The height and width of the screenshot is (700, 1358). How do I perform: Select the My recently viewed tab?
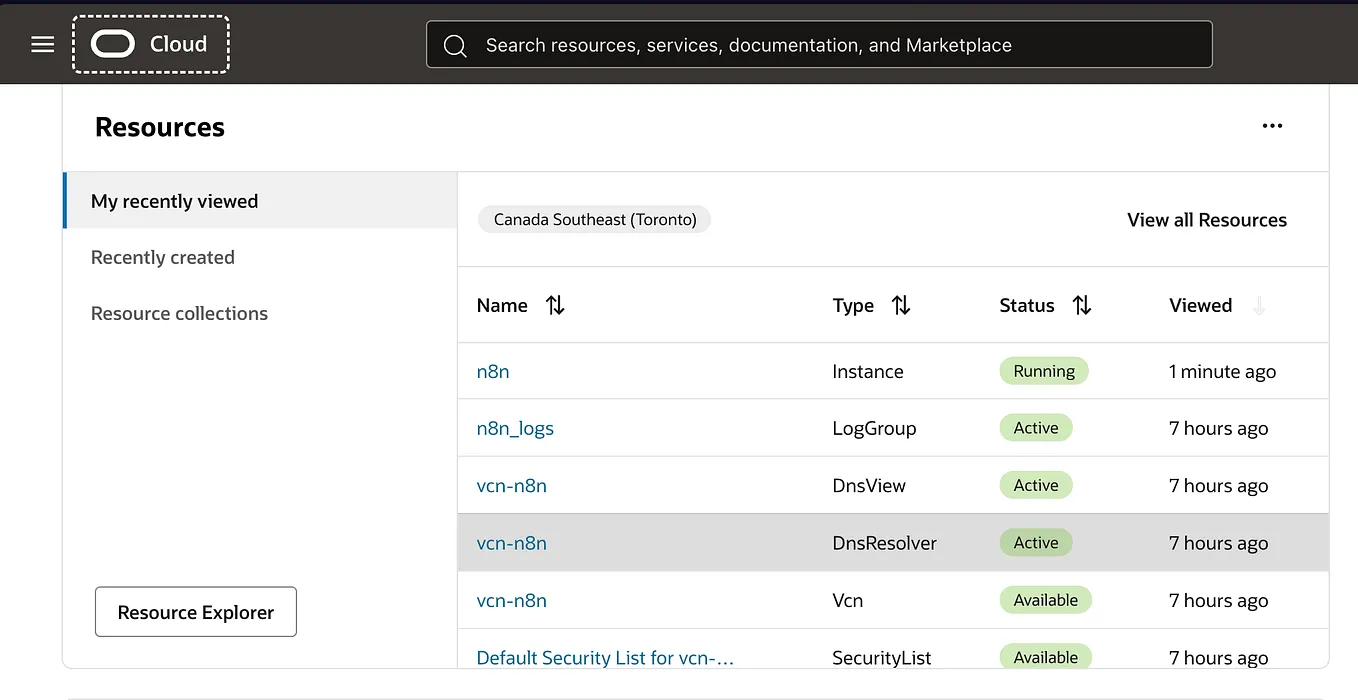[174, 201]
